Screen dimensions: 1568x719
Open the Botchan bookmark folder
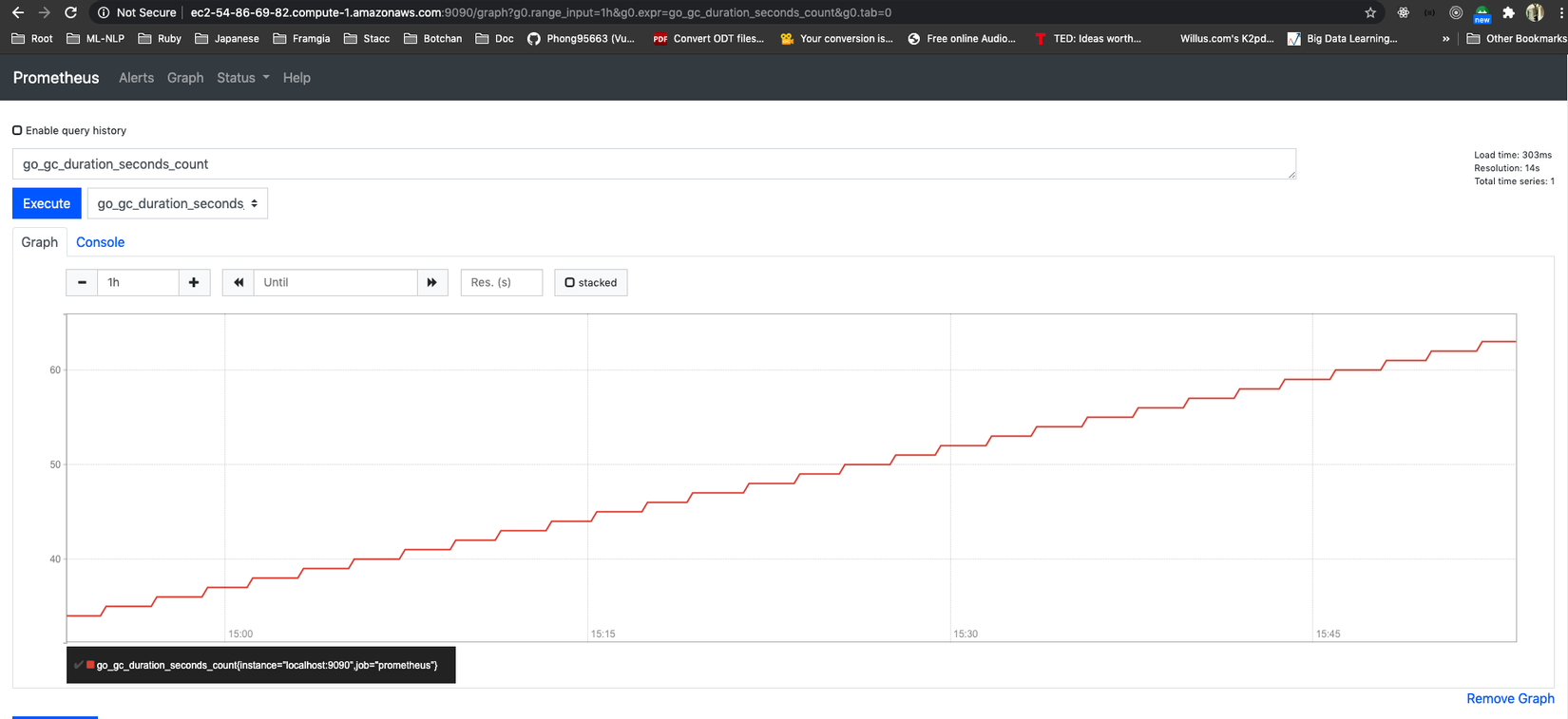[x=432, y=39]
